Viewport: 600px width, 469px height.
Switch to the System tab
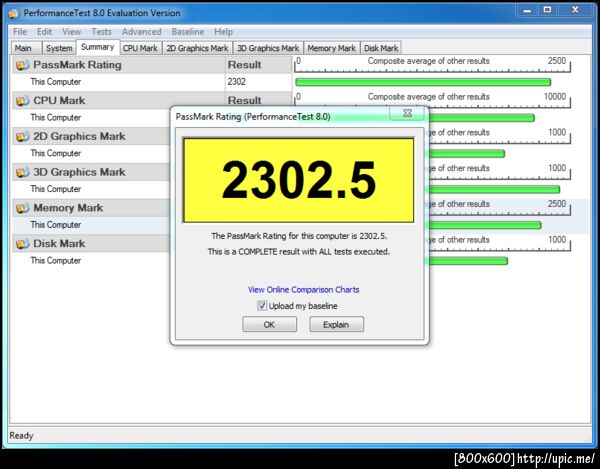coord(59,48)
